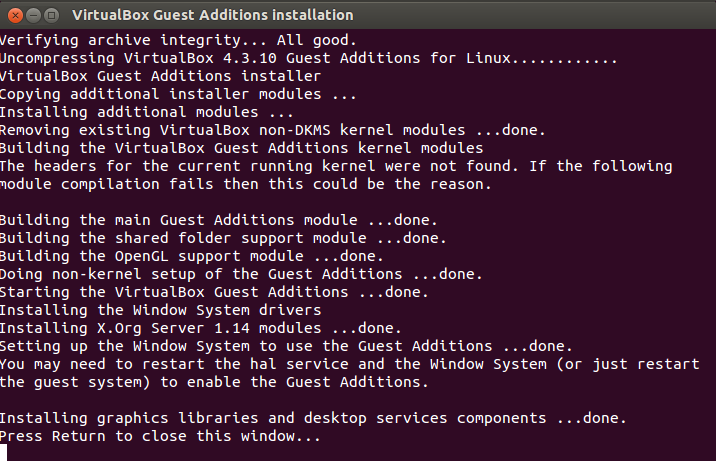
Task: Click the white terminal cursor block
Action: point(5,453)
